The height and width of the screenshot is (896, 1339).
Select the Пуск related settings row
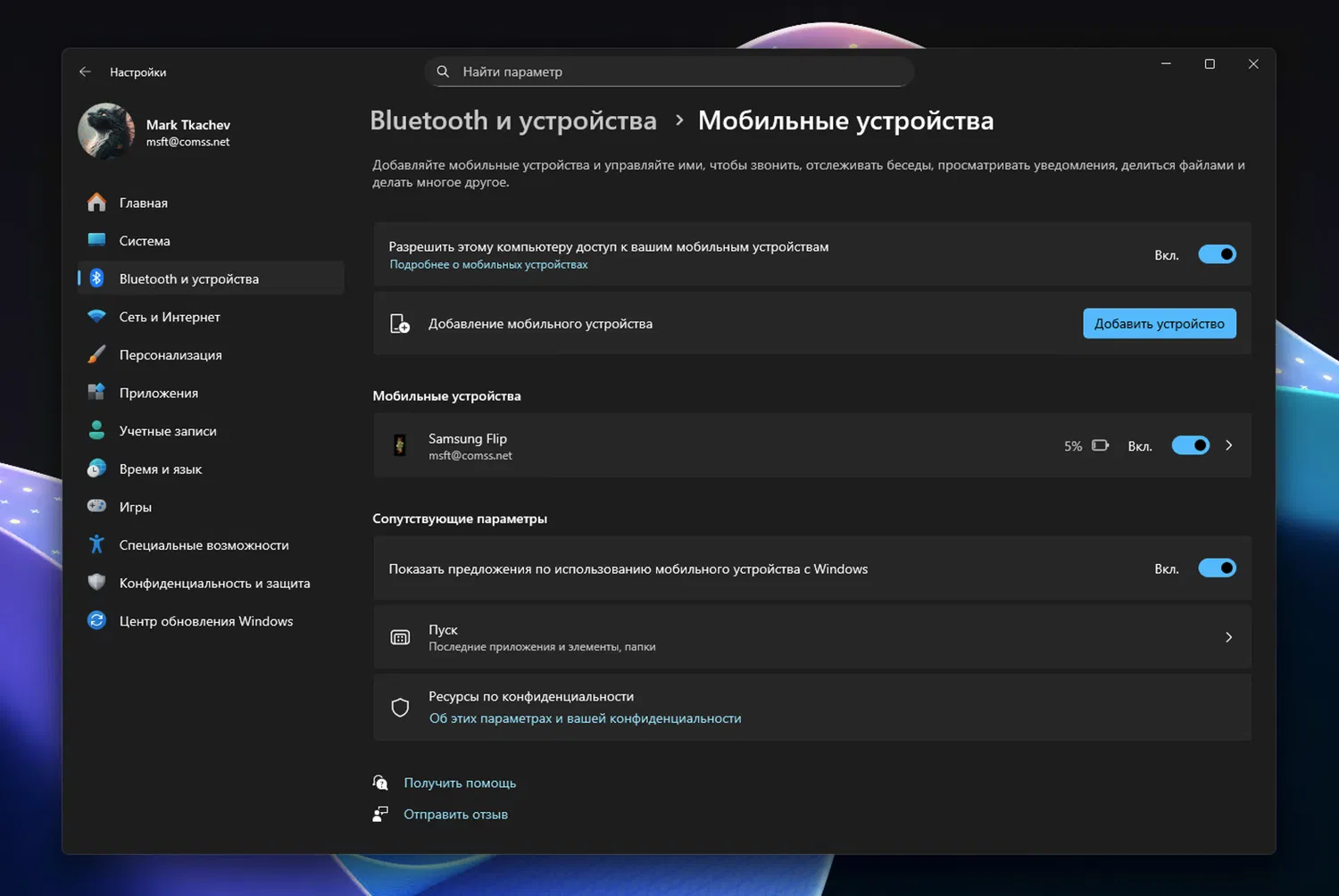click(811, 637)
